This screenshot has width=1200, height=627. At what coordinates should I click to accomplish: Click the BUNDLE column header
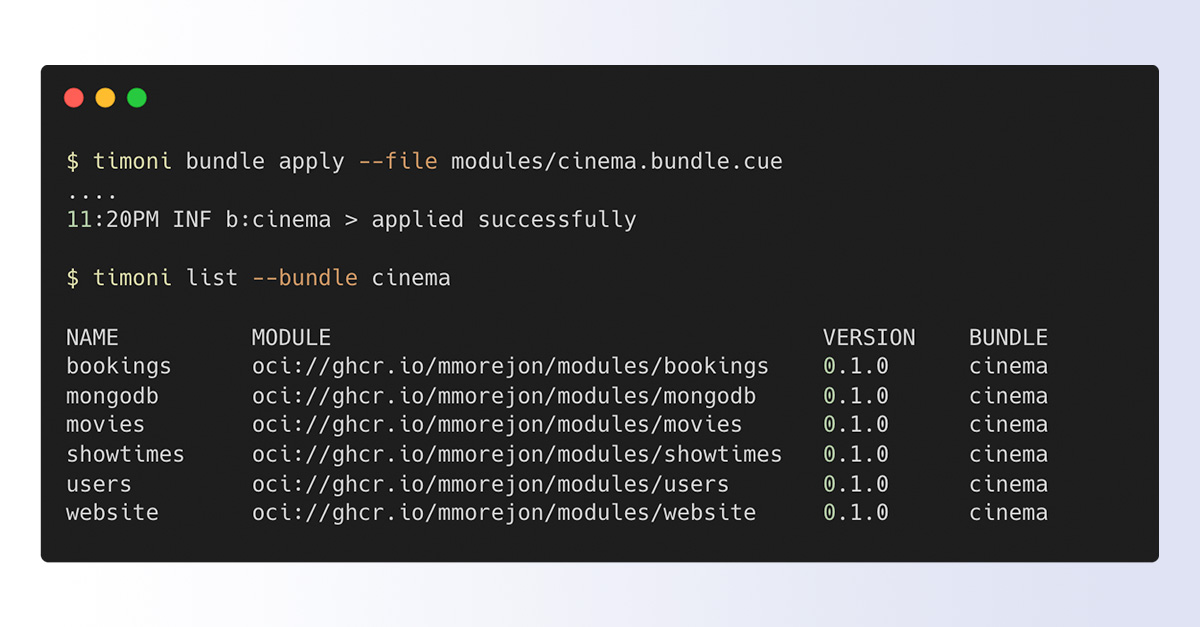[1008, 338]
